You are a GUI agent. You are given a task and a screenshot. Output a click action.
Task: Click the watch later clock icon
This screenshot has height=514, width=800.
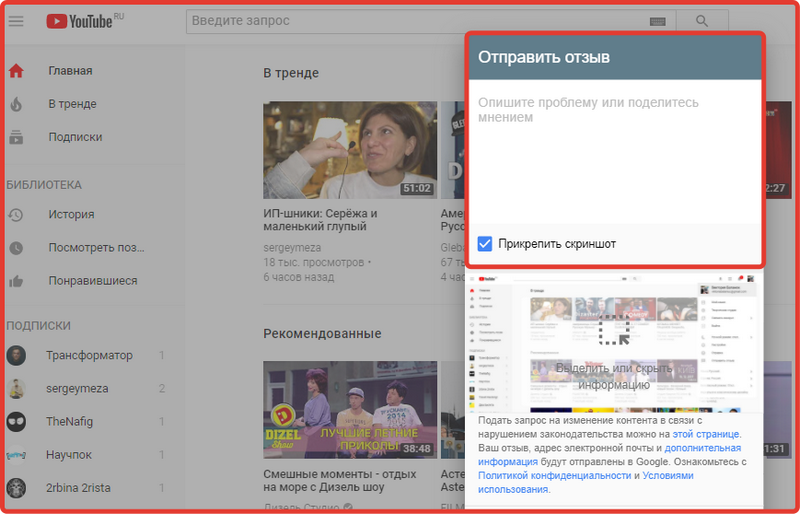click(16, 248)
